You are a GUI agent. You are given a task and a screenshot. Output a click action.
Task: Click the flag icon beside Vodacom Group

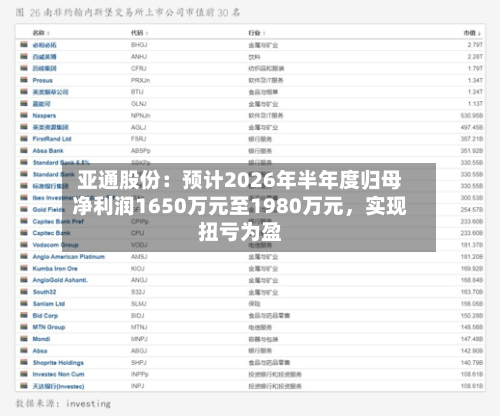[x=24, y=244]
